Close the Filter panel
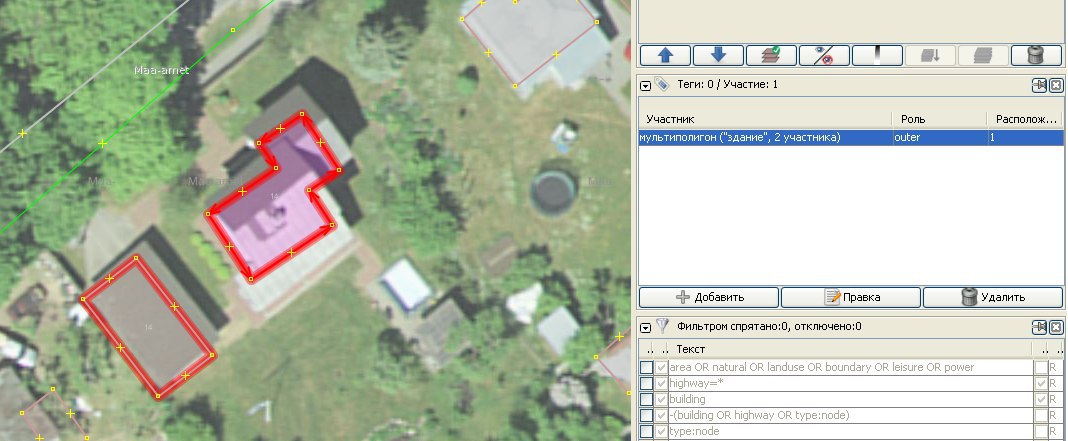The width and height of the screenshot is (1068, 441). [x=1056, y=327]
